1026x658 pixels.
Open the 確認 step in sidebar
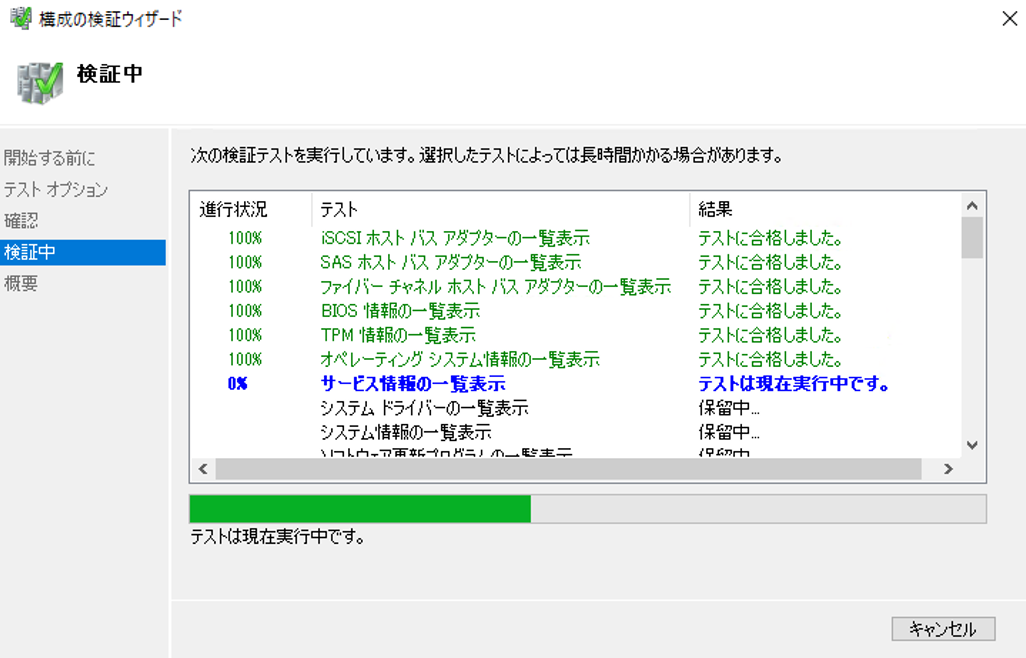(22, 220)
